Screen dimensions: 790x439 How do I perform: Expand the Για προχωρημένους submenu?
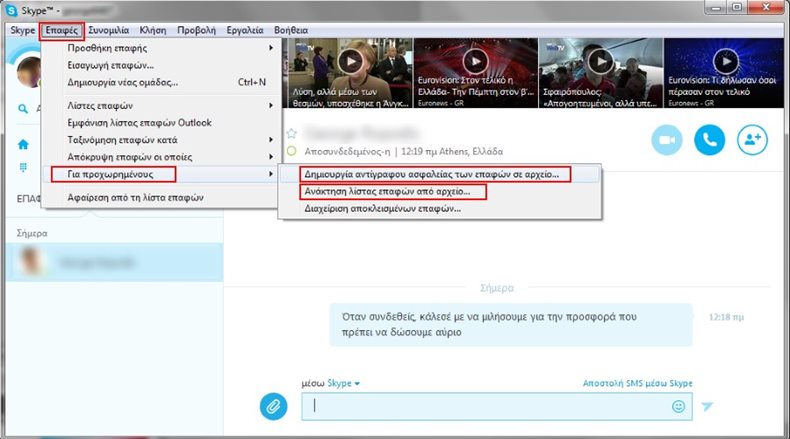click(x=161, y=174)
